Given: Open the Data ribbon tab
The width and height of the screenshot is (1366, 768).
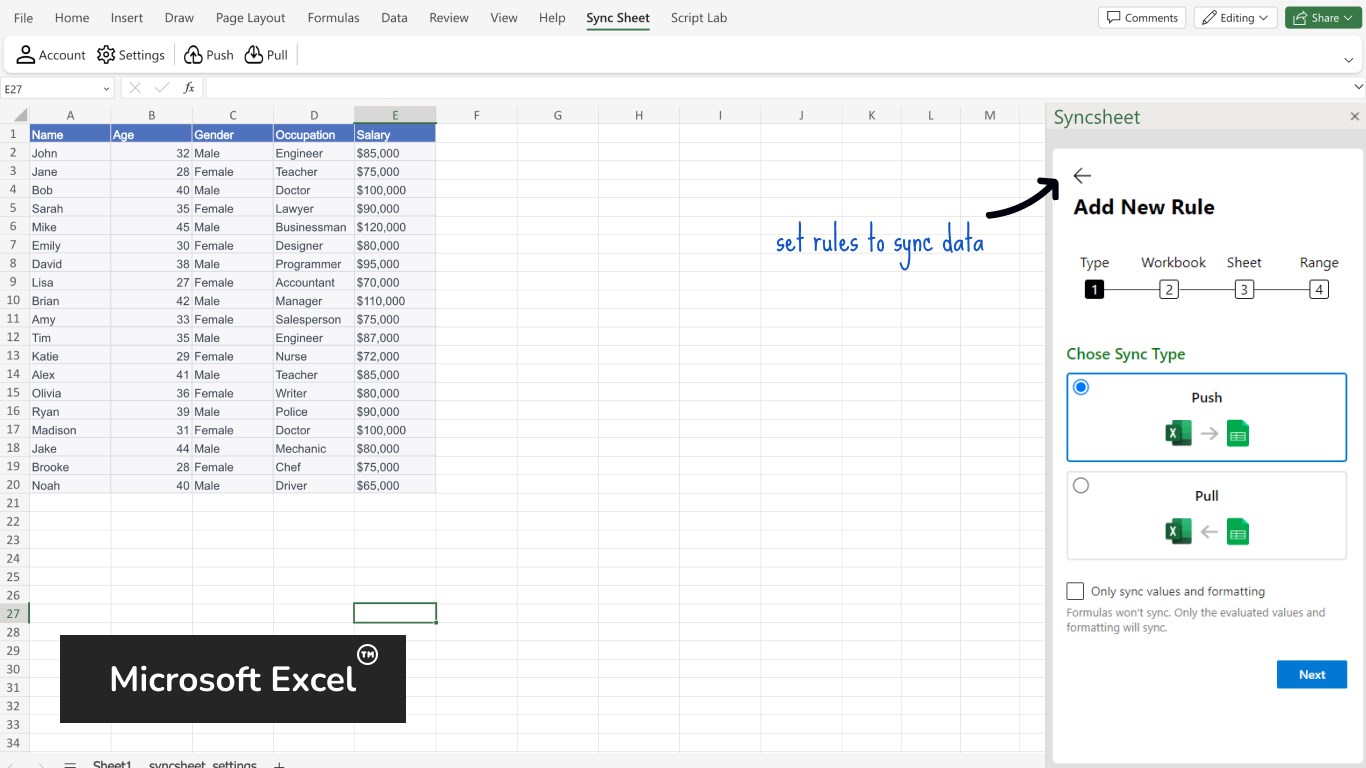Looking at the screenshot, I should 394,18.
